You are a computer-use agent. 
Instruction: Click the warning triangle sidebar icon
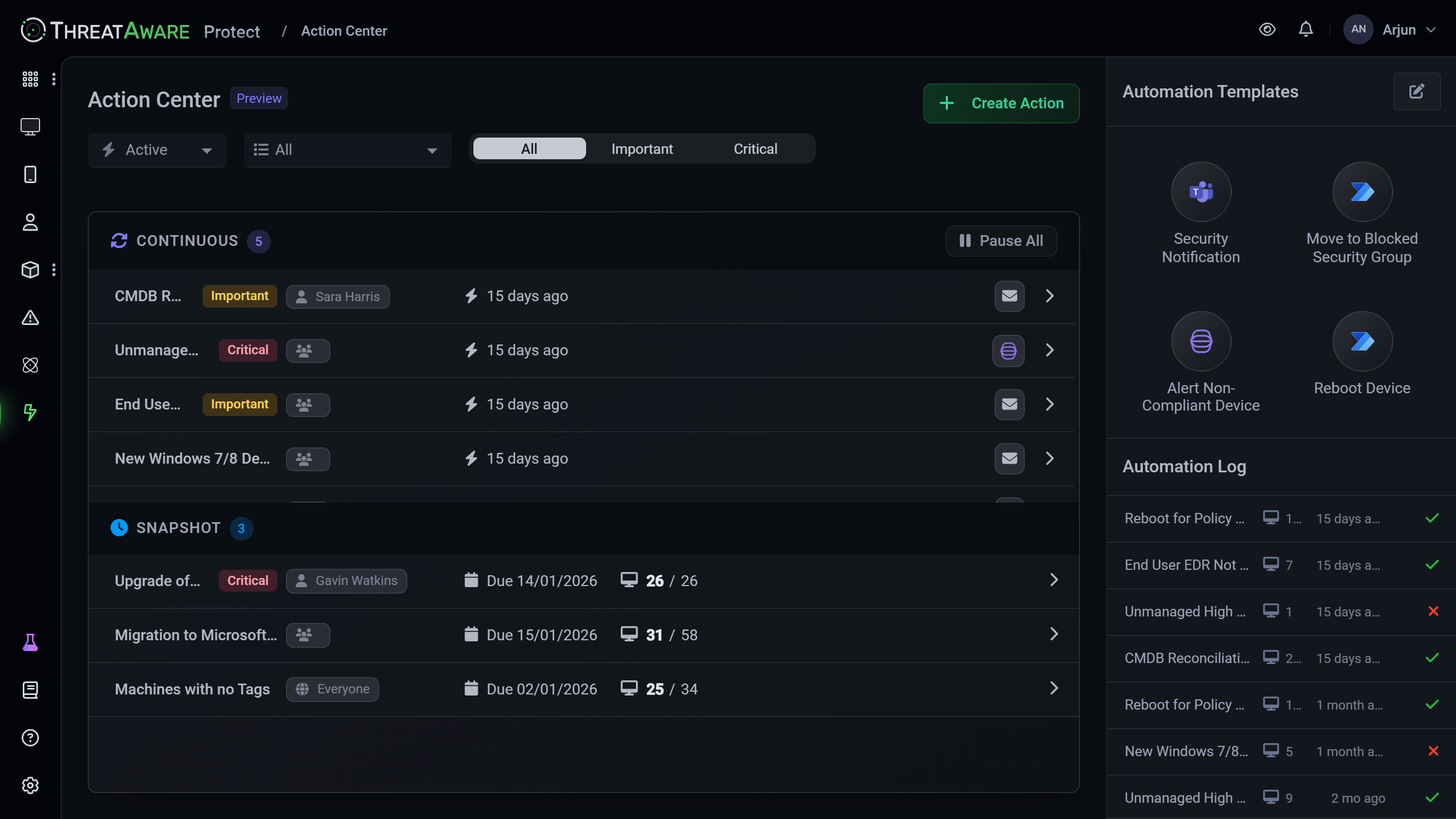coord(30,317)
